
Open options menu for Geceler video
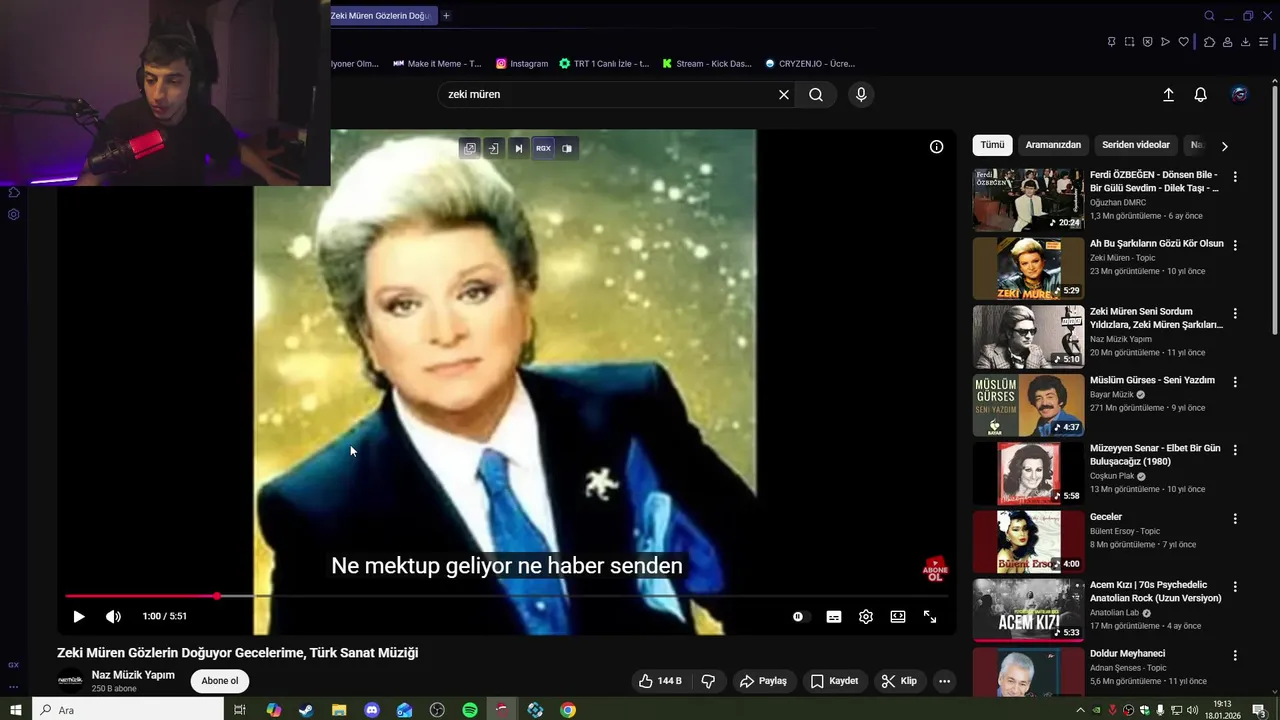(x=1235, y=519)
